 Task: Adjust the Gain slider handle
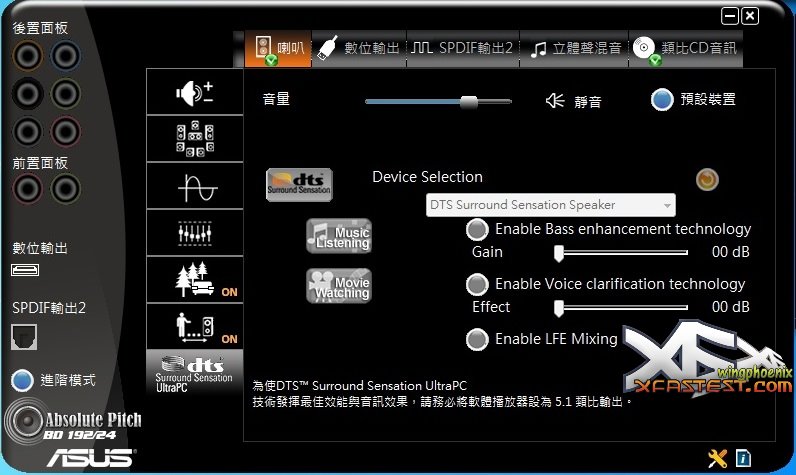(x=559, y=253)
